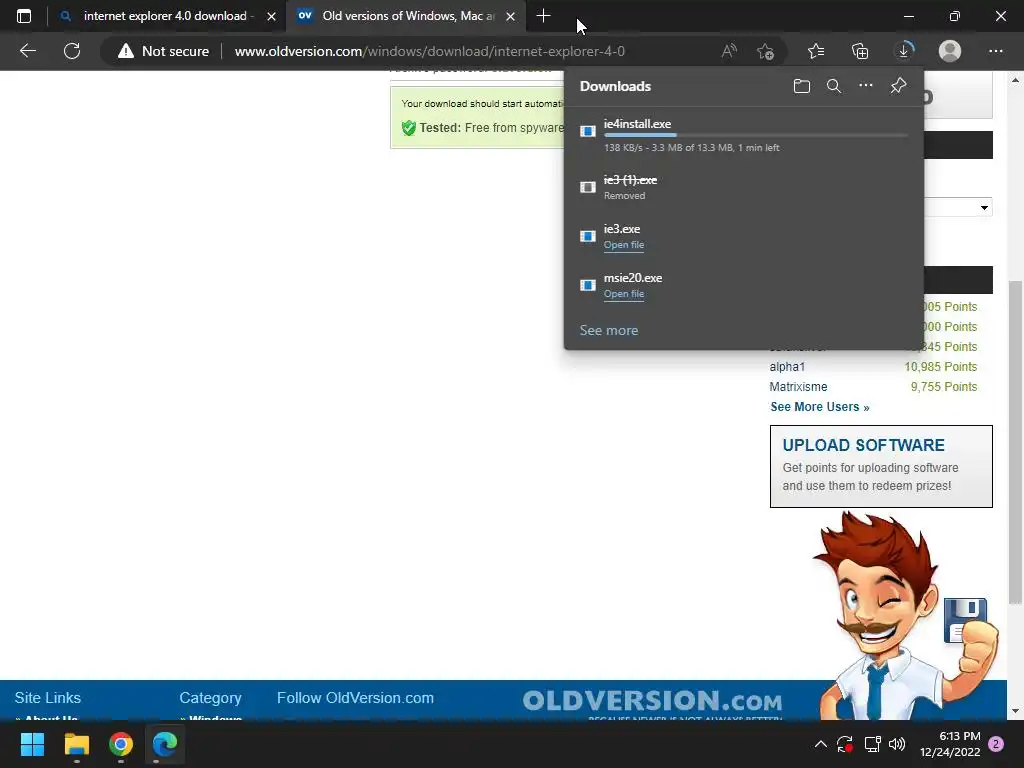Expand the dropdown arrow on right sidebar
The width and height of the screenshot is (1024, 768).
tap(984, 208)
